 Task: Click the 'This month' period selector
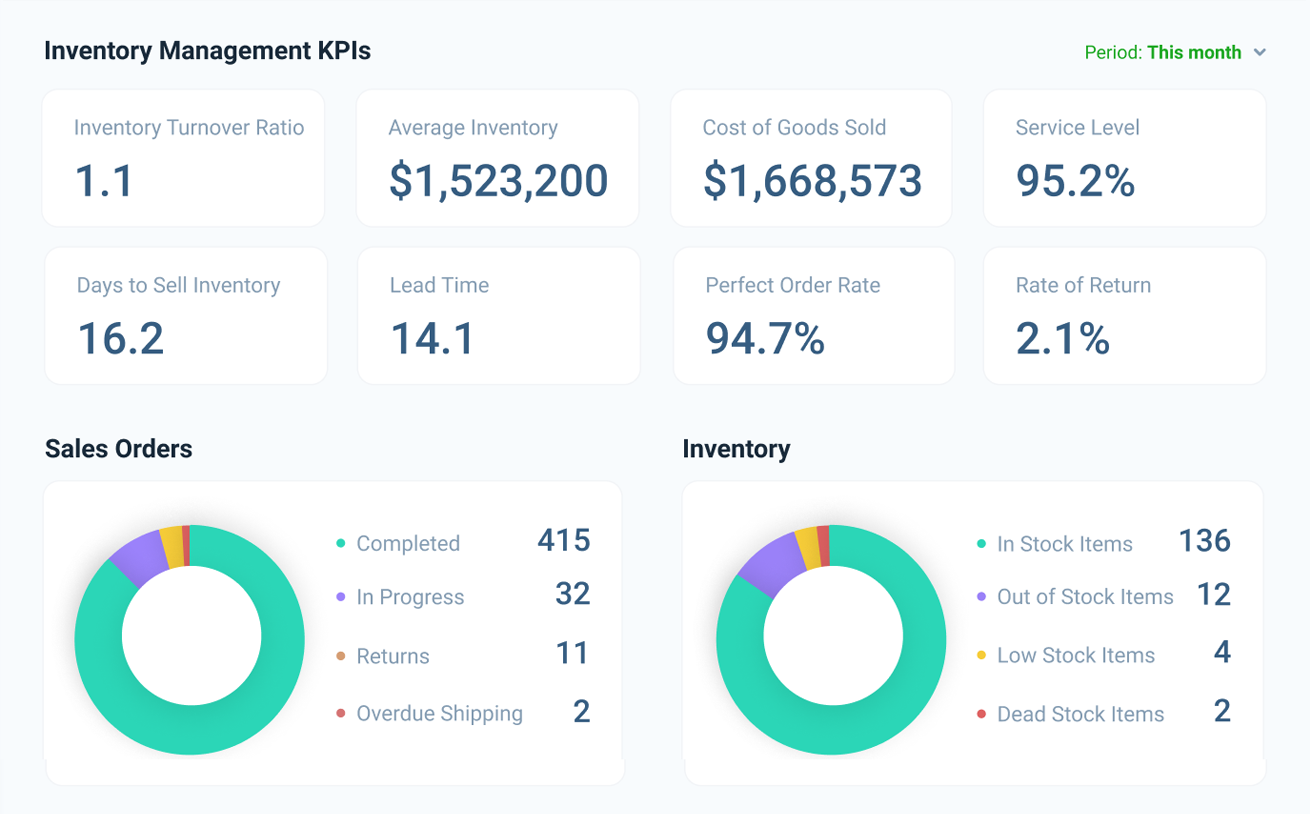(x=1194, y=53)
